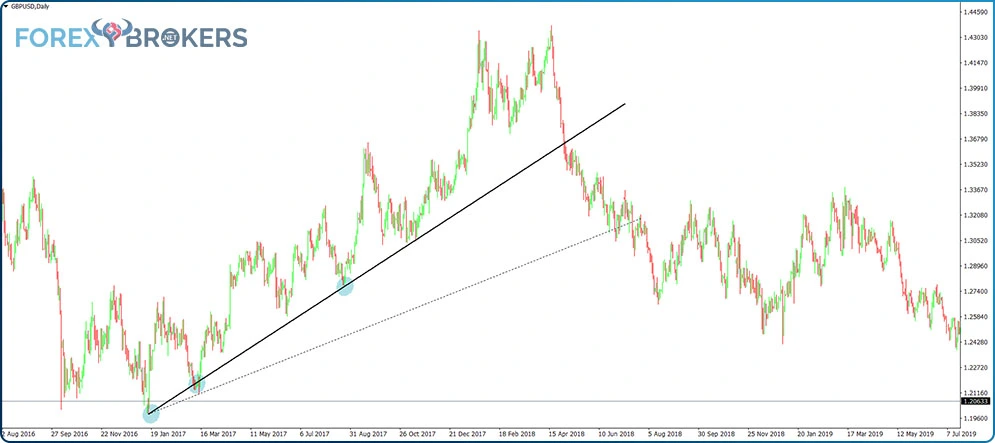Click the 15 Apr 2018 date label
The height and width of the screenshot is (443, 995).
566,433
